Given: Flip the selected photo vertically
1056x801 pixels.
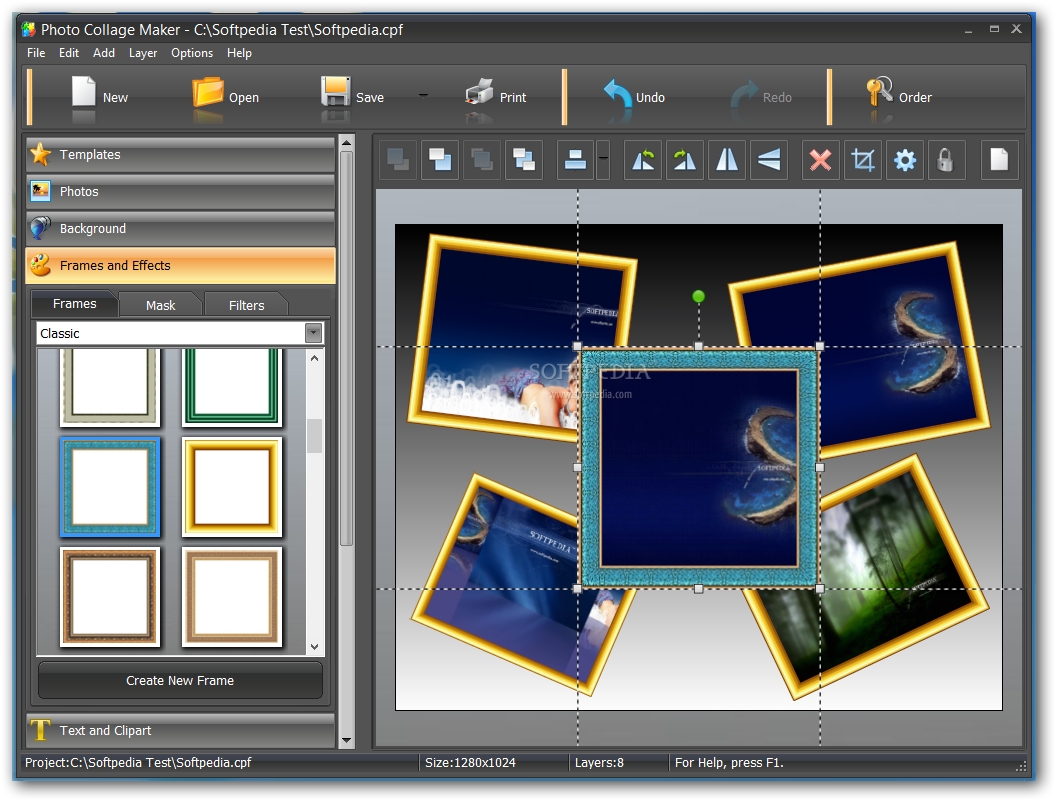Looking at the screenshot, I should (x=768, y=160).
